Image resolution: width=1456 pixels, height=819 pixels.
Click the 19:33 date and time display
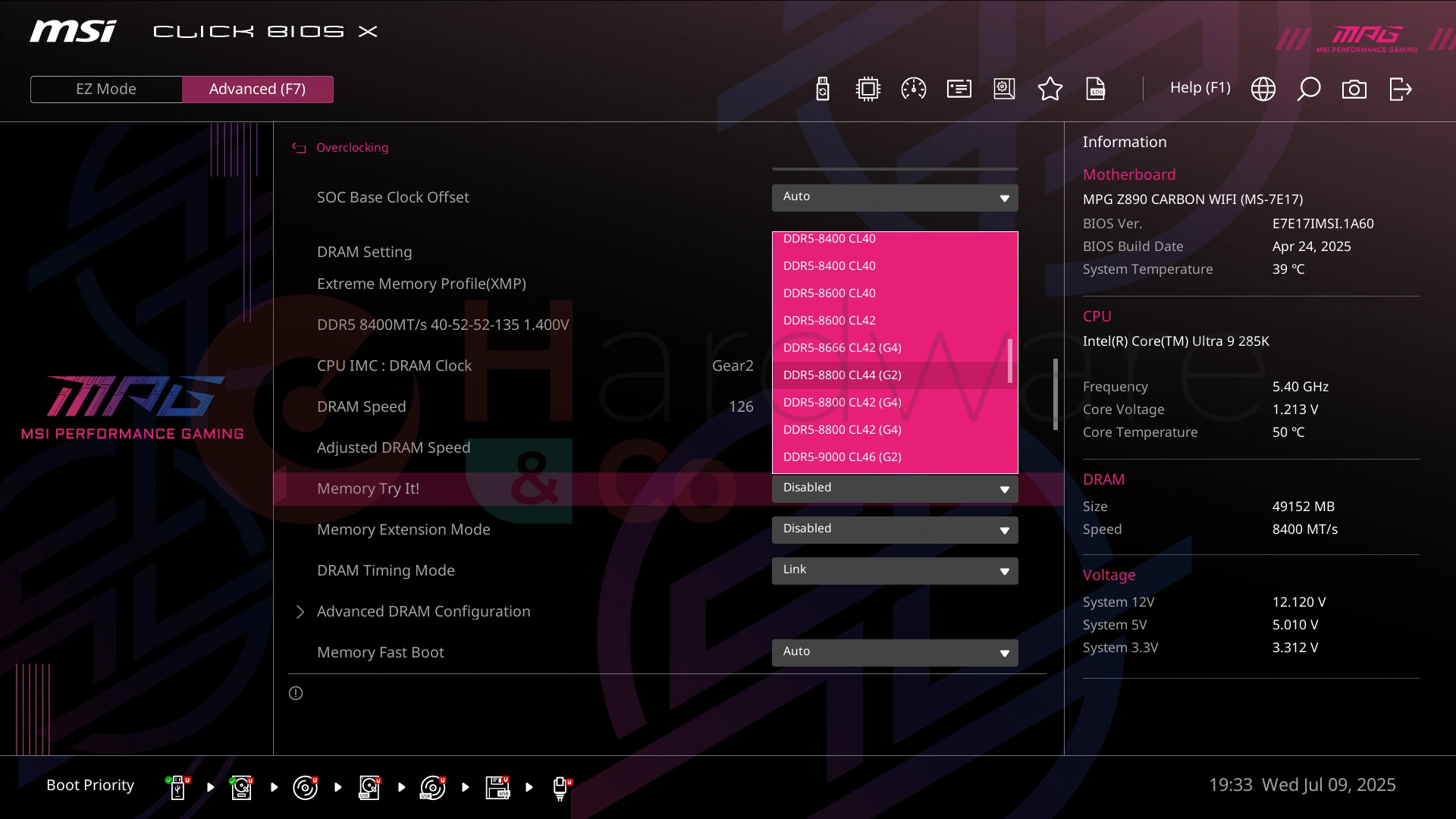tap(1302, 785)
